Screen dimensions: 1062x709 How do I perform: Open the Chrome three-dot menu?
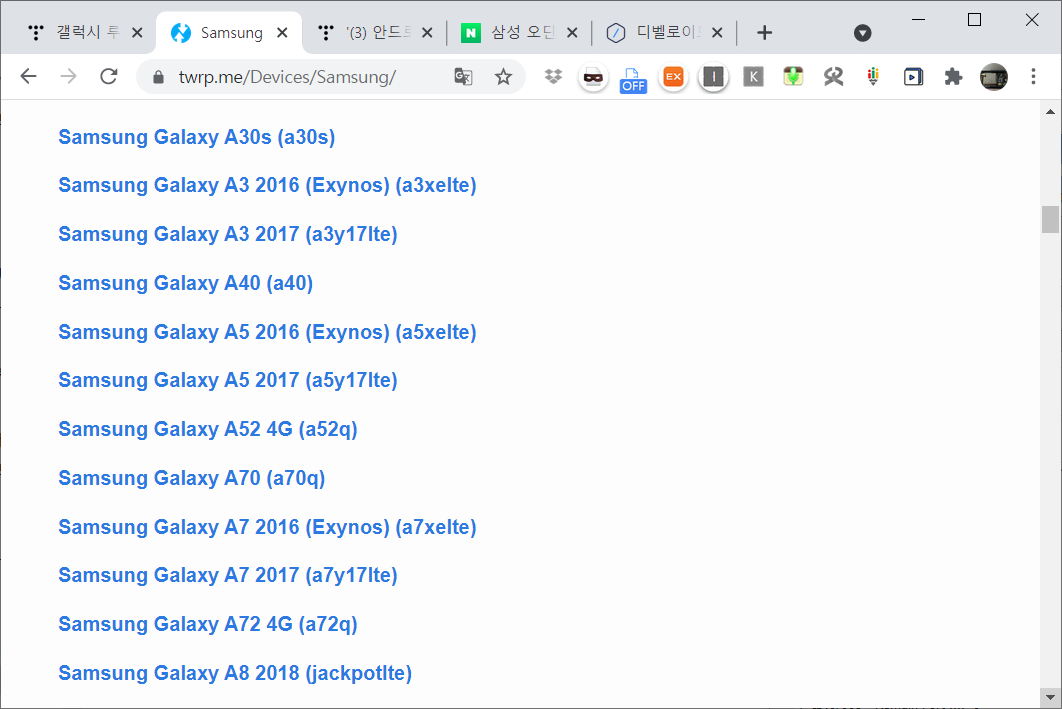coord(1034,77)
